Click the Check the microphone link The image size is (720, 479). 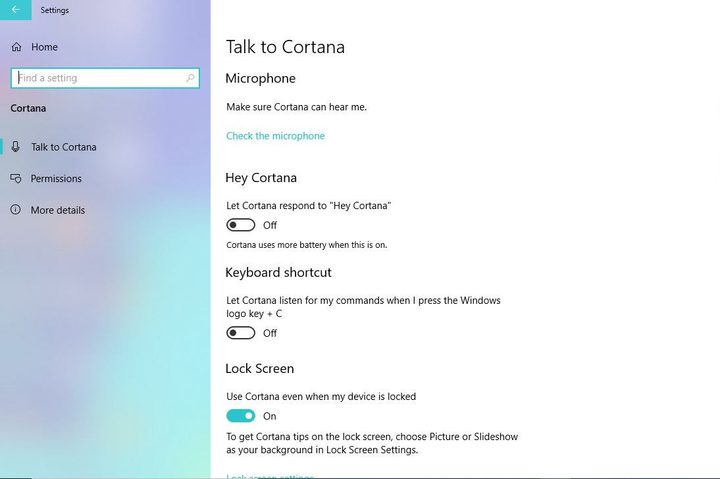pyautogui.click(x=276, y=136)
